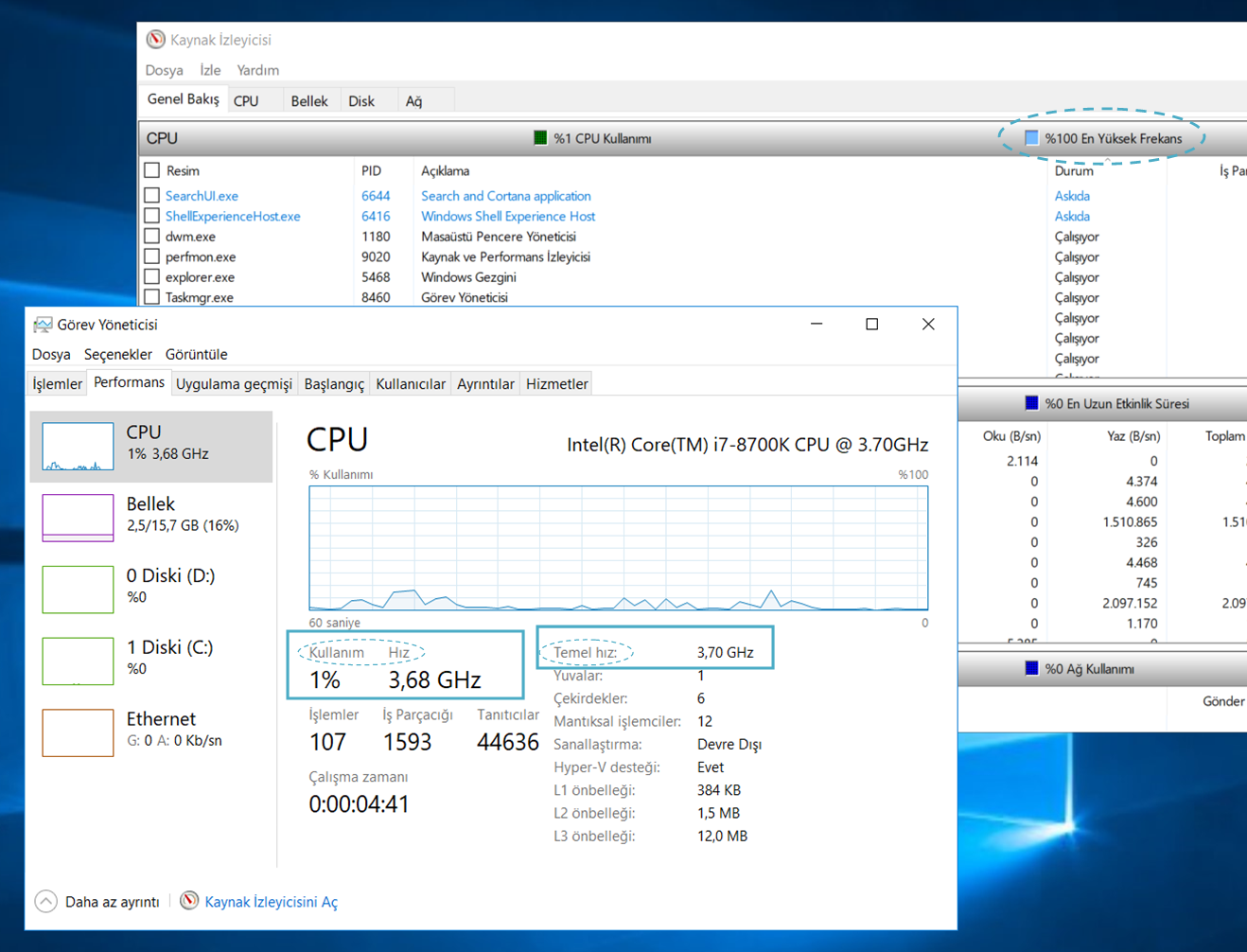The width and height of the screenshot is (1247, 952).
Task: Collapse the CPU section header in Kaynak İzleyicisi
Action: (693, 138)
